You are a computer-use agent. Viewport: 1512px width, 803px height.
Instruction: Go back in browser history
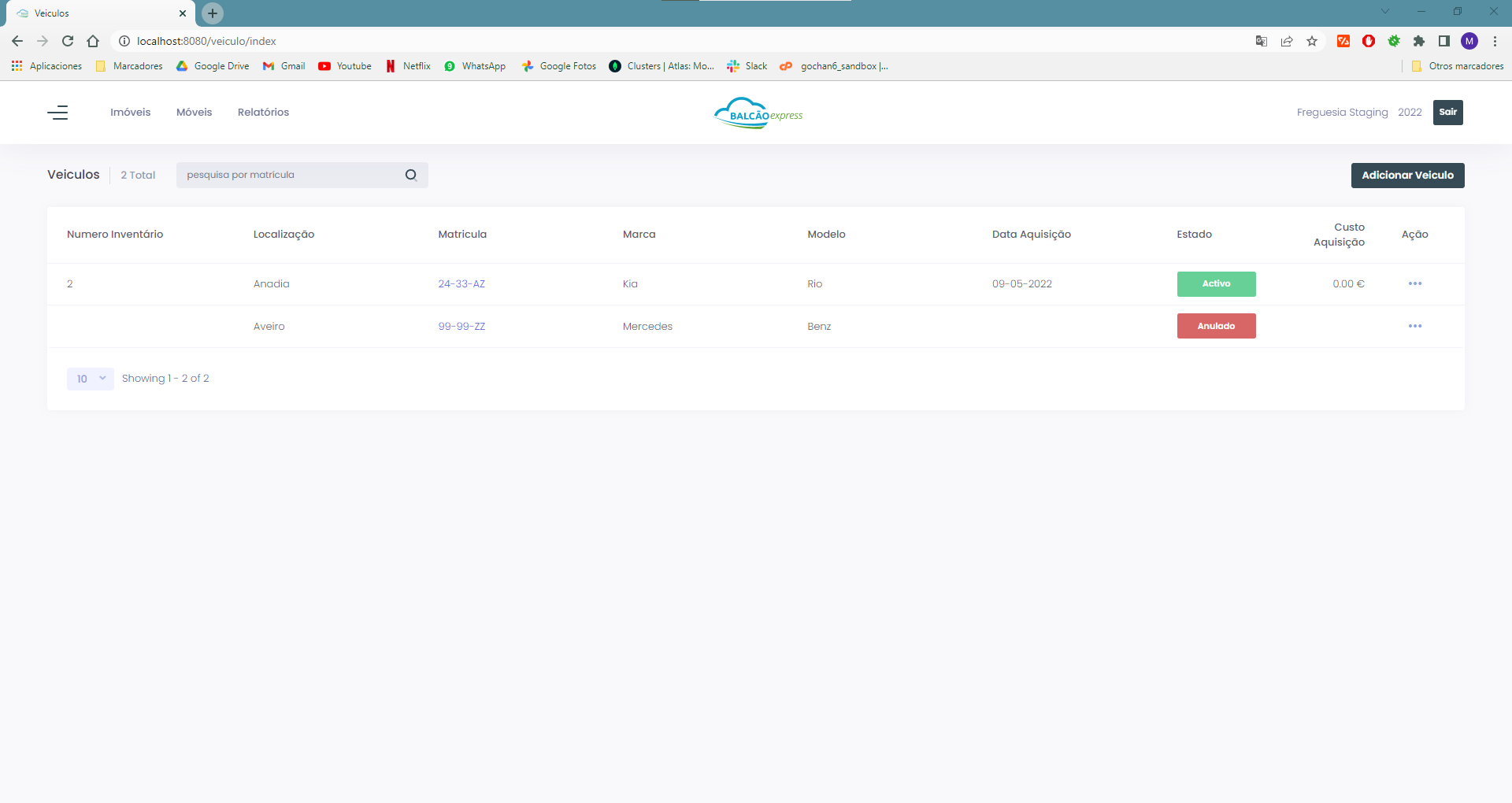coord(17,41)
